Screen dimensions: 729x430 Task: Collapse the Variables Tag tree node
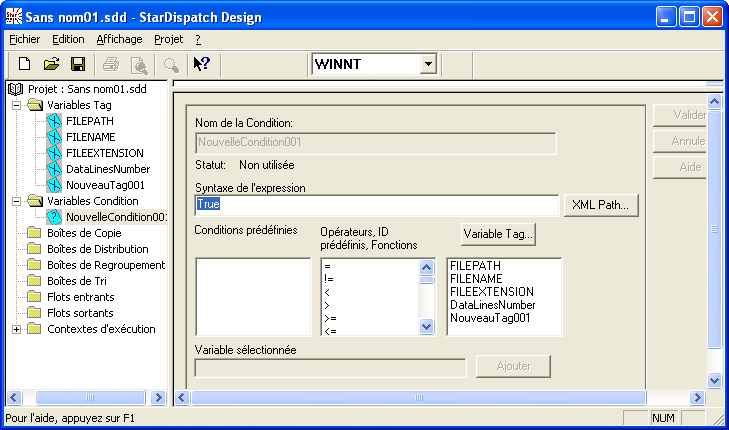click(17, 105)
